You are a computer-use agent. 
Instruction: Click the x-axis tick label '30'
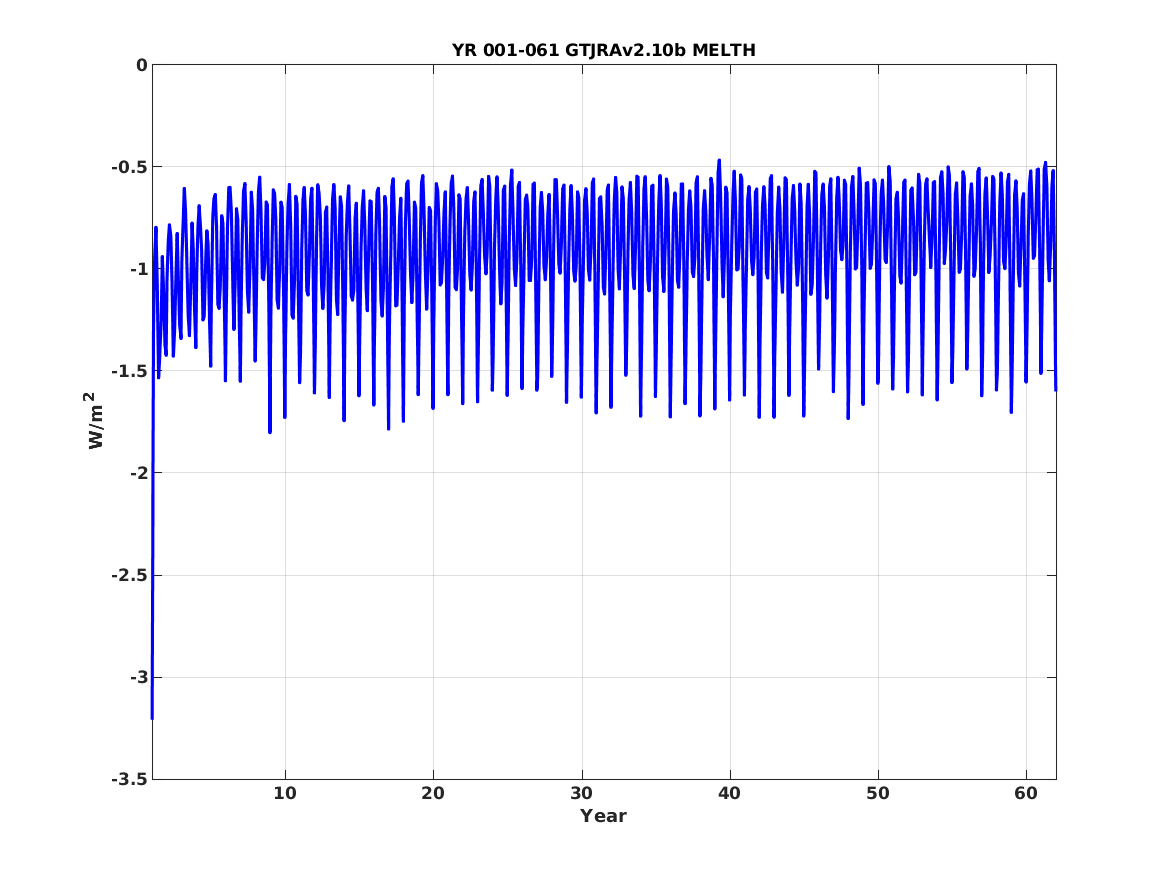(x=581, y=793)
